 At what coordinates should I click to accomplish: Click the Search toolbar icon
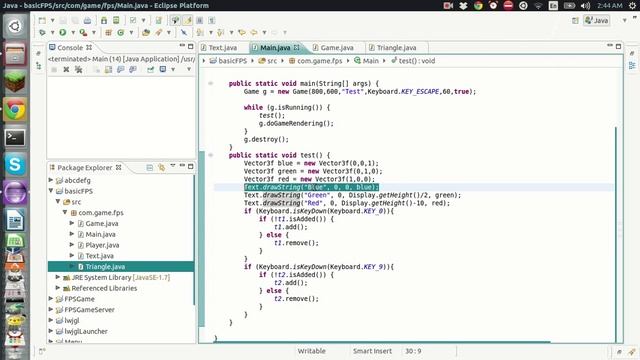[158, 33]
